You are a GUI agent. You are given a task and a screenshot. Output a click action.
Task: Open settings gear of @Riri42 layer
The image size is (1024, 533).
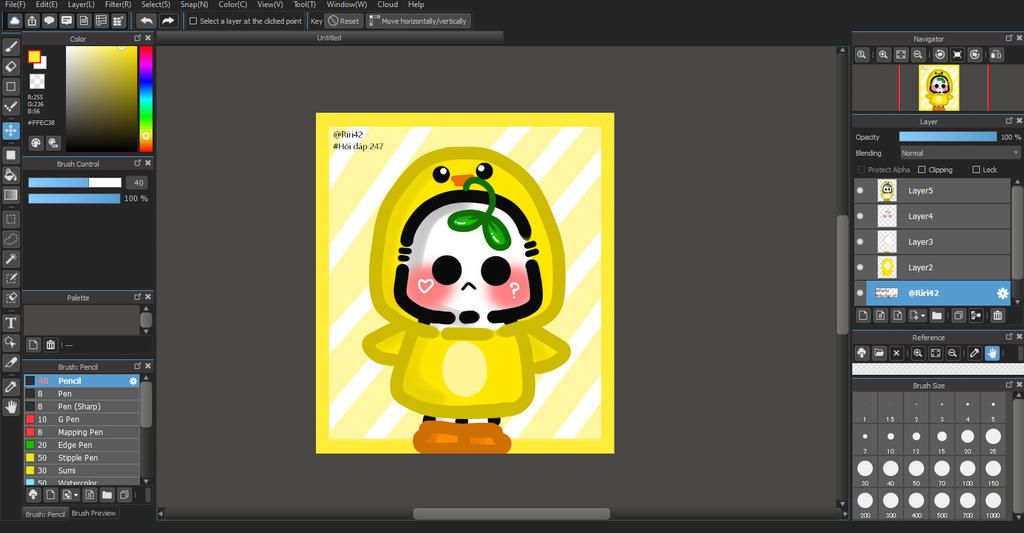click(x=1002, y=293)
